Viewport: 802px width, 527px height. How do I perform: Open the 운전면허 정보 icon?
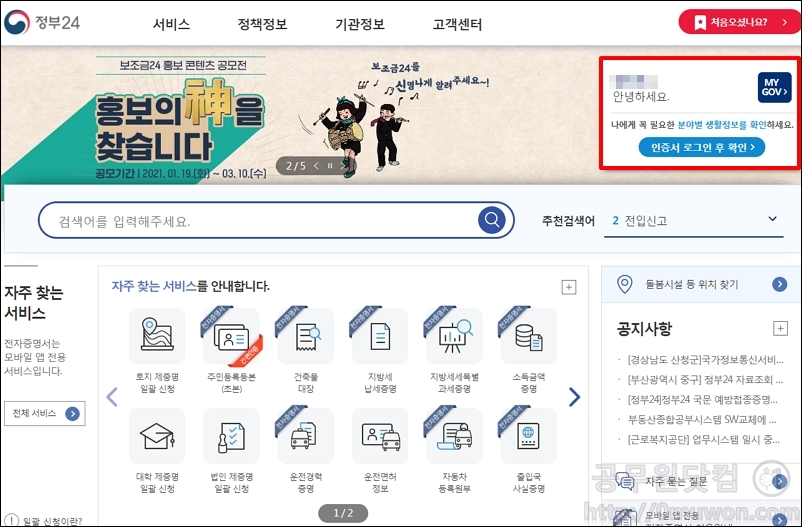(x=380, y=436)
